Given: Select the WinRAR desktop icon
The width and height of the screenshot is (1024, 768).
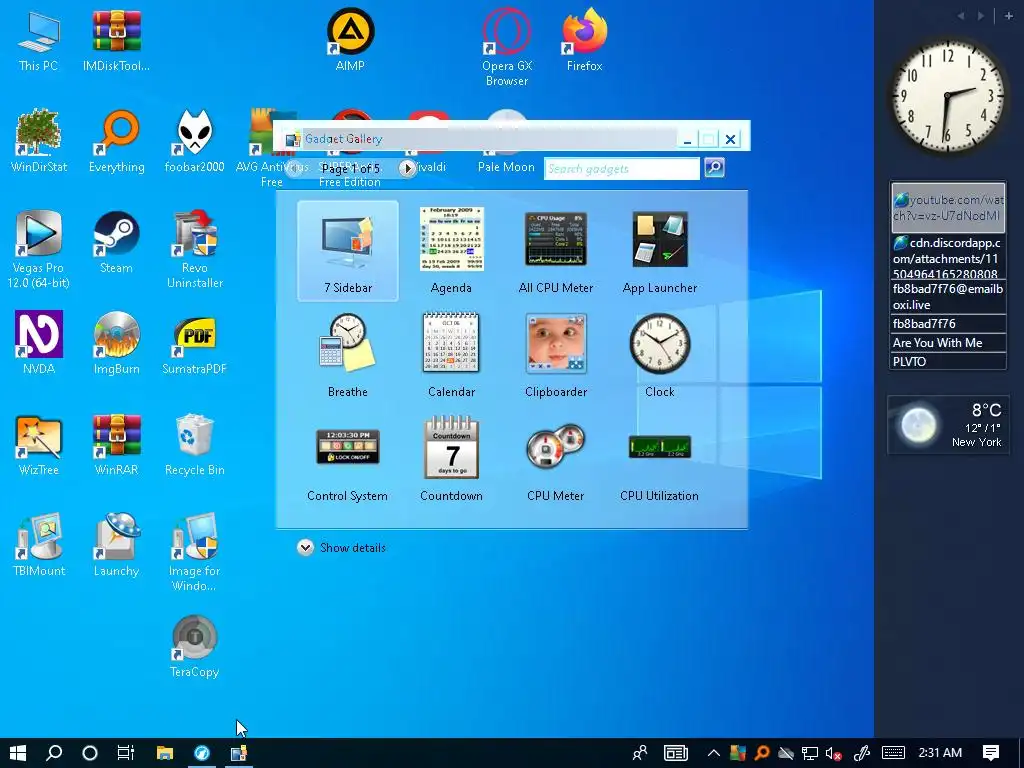Looking at the screenshot, I should pyautogui.click(x=116, y=444).
